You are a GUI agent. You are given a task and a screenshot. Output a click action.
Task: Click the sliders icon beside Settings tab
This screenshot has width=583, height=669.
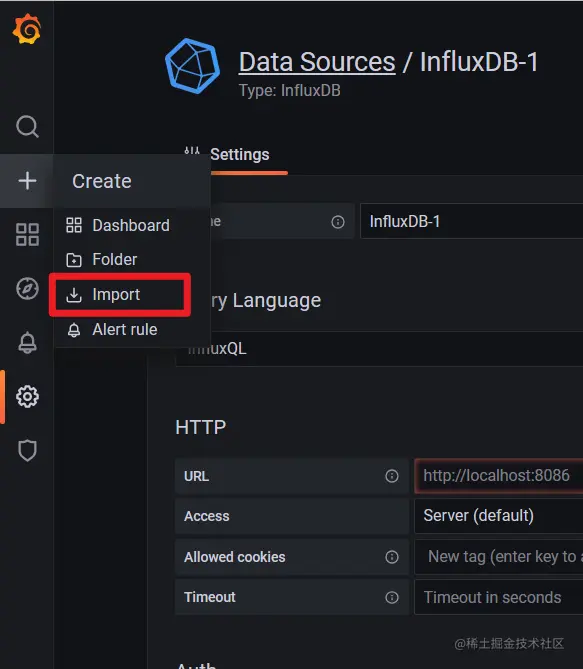click(x=192, y=151)
